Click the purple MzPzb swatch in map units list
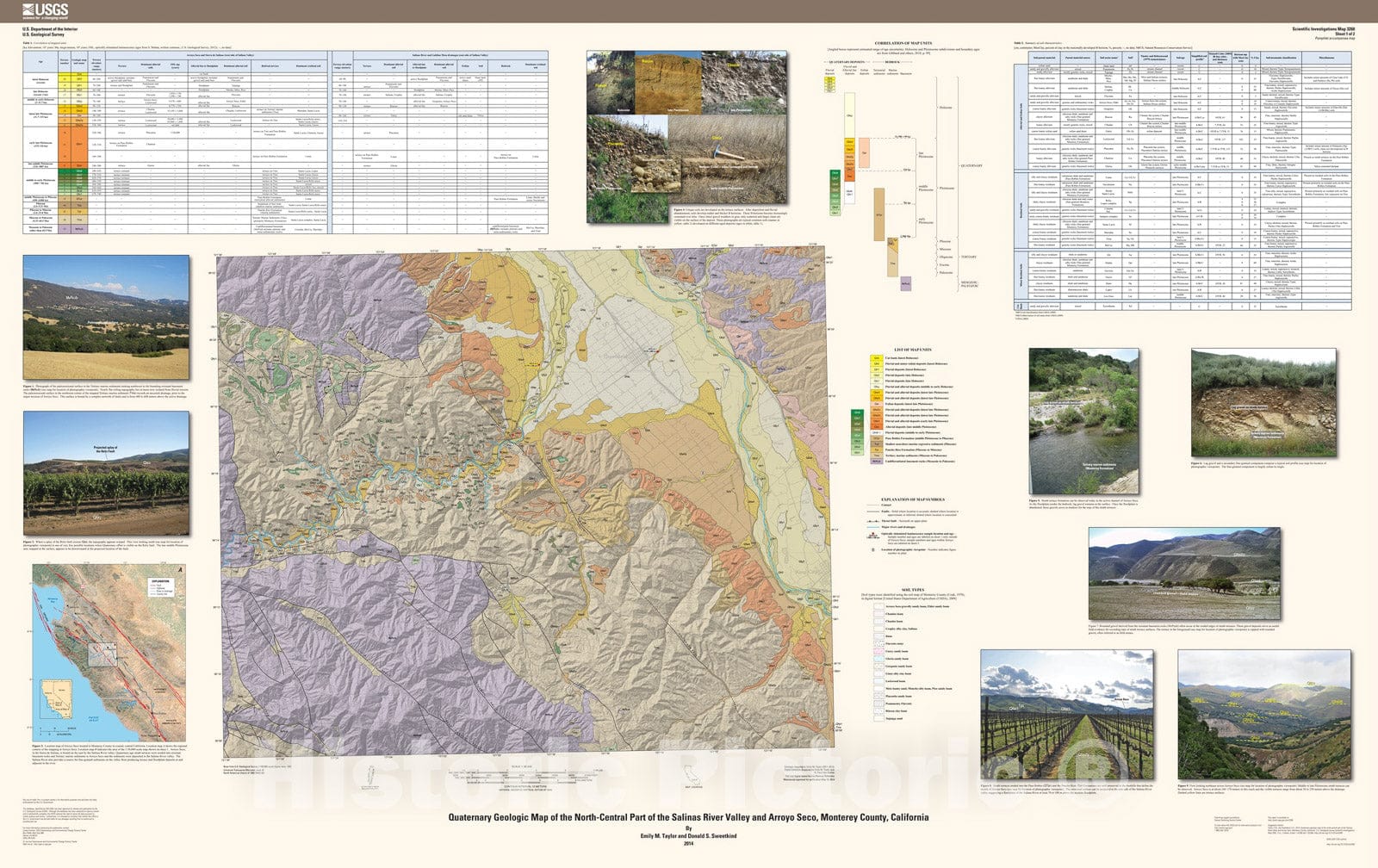Image resolution: width=1378 pixels, height=868 pixels. (x=876, y=462)
